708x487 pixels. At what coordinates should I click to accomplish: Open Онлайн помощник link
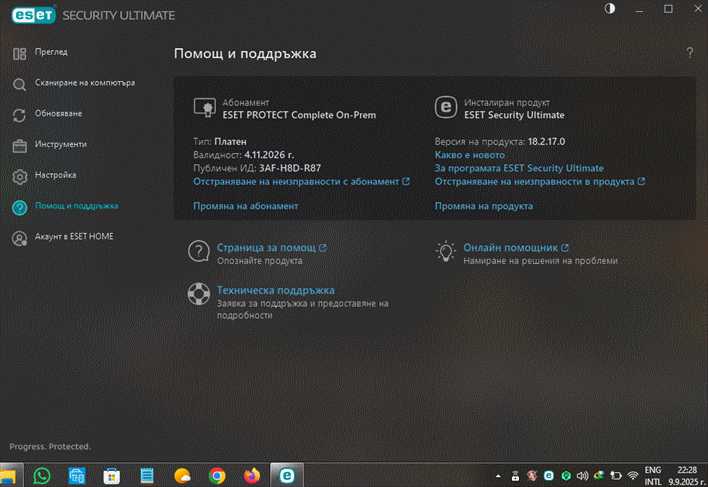[511, 248]
